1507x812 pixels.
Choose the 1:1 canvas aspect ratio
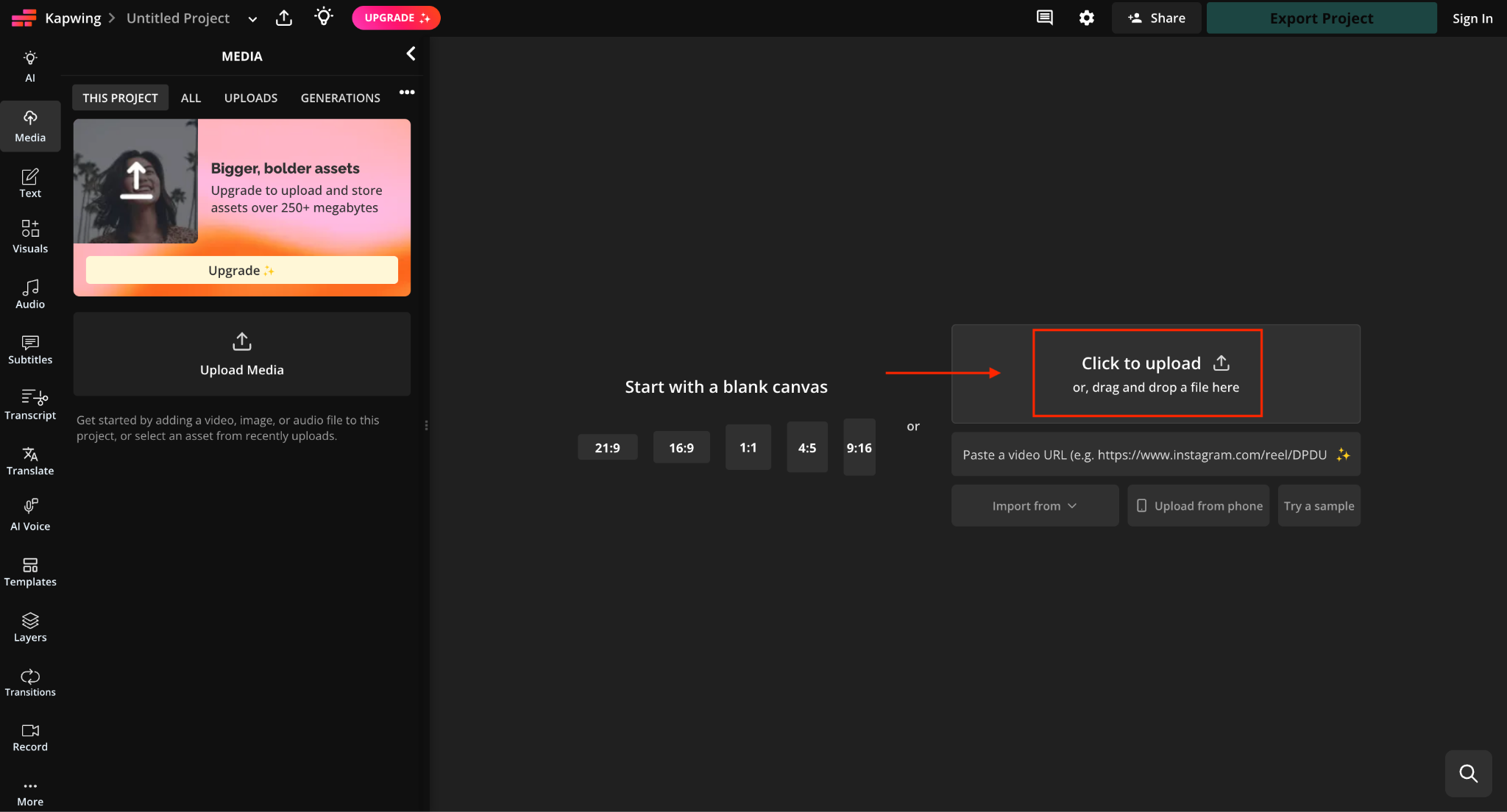[x=748, y=447]
